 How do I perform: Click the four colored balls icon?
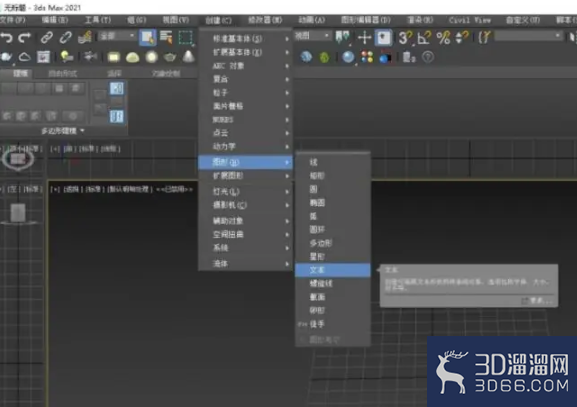[367, 57]
